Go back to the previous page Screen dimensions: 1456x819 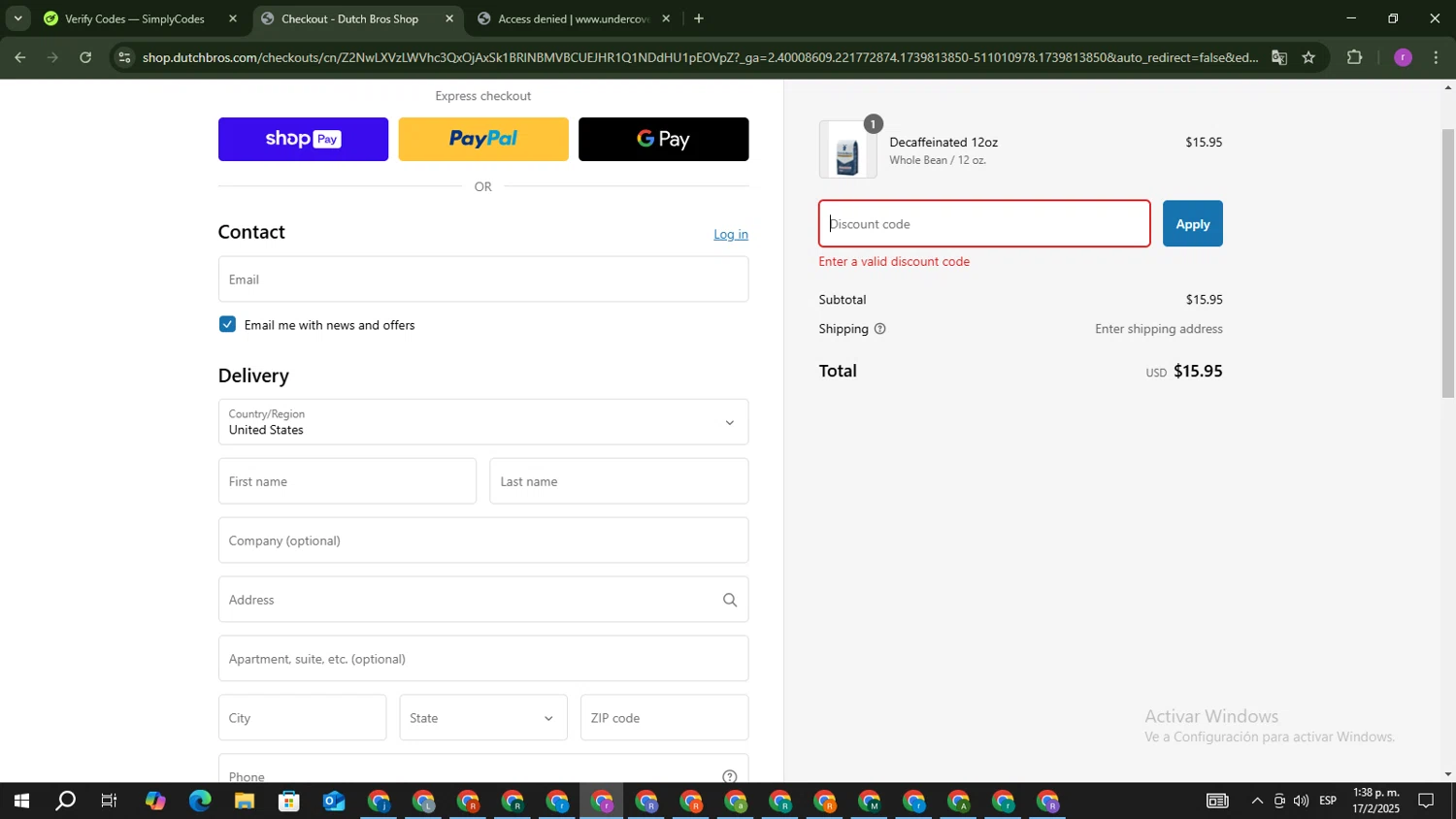(19, 57)
